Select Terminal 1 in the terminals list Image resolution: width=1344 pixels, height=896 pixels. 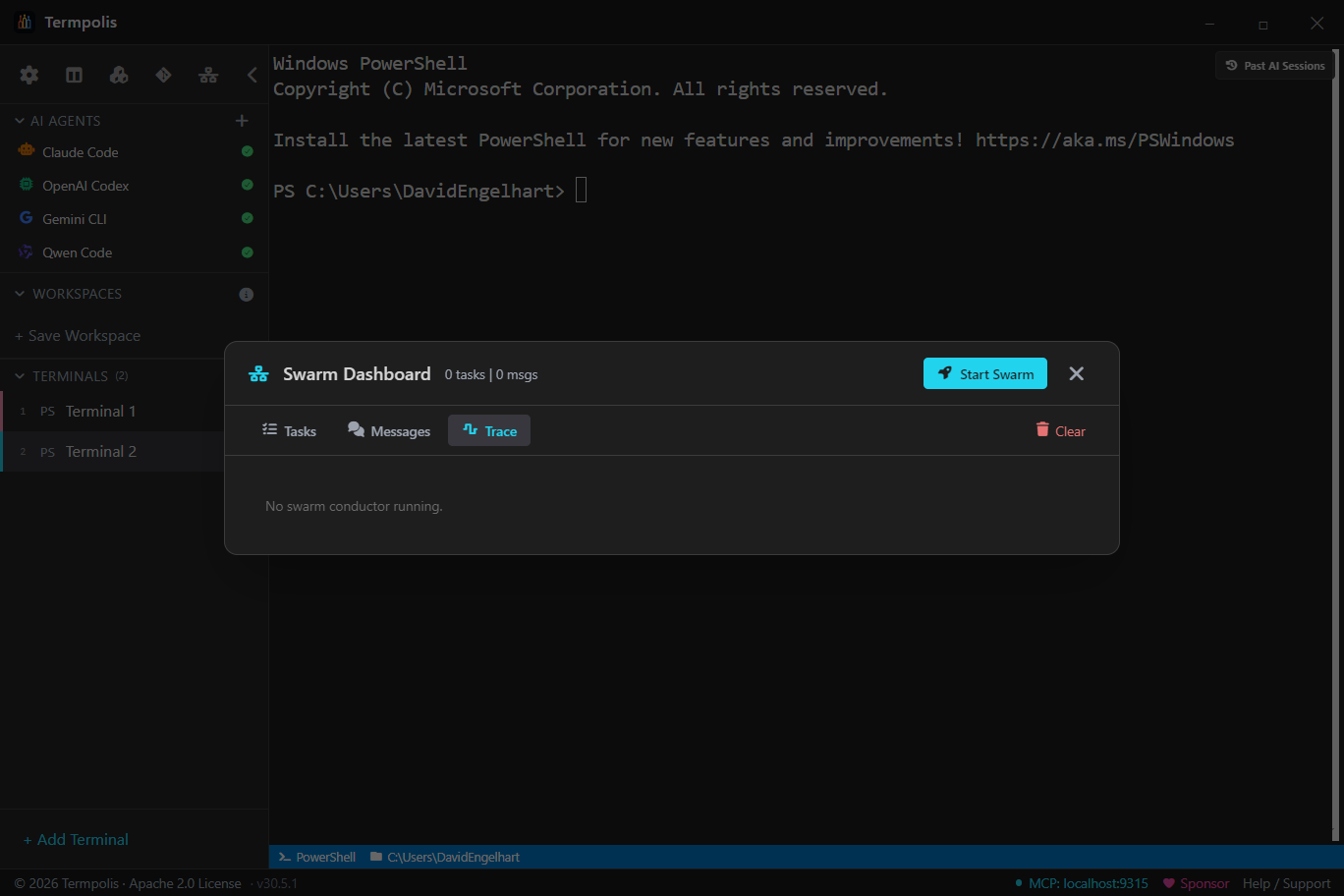(113, 412)
